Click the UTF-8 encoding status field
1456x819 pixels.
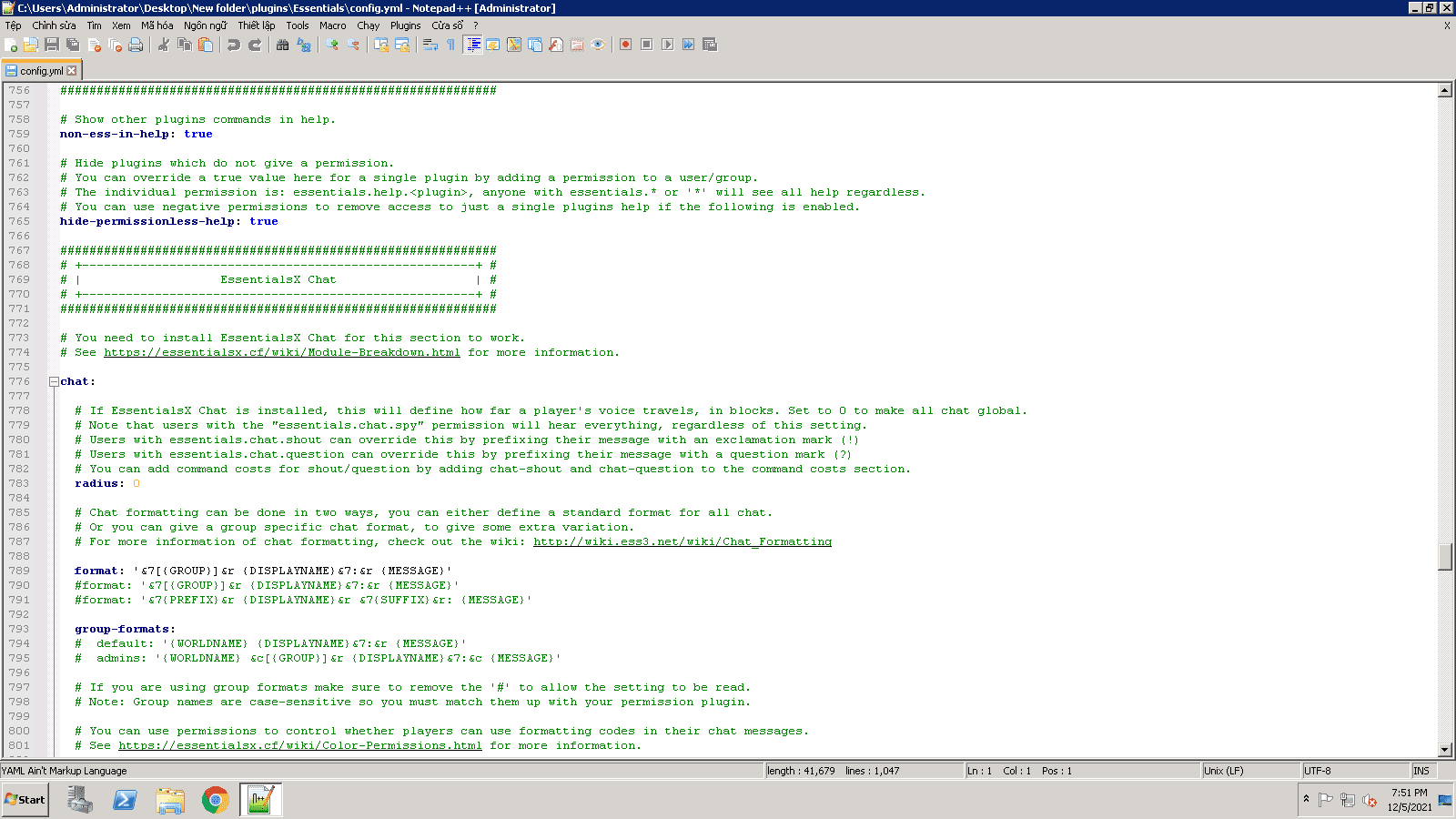click(x=1356, y=771)
